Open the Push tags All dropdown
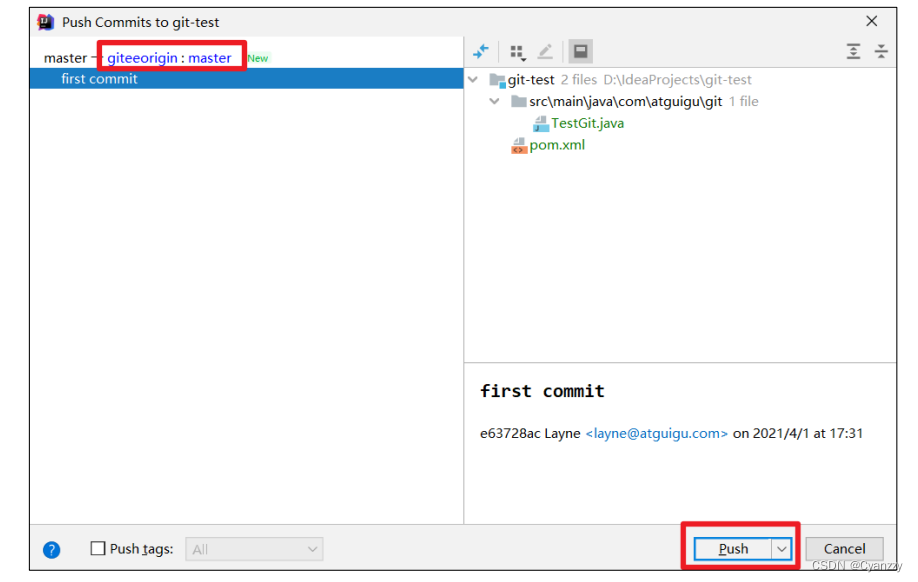Viewport: 918px width, 582px height. [254, 549]
